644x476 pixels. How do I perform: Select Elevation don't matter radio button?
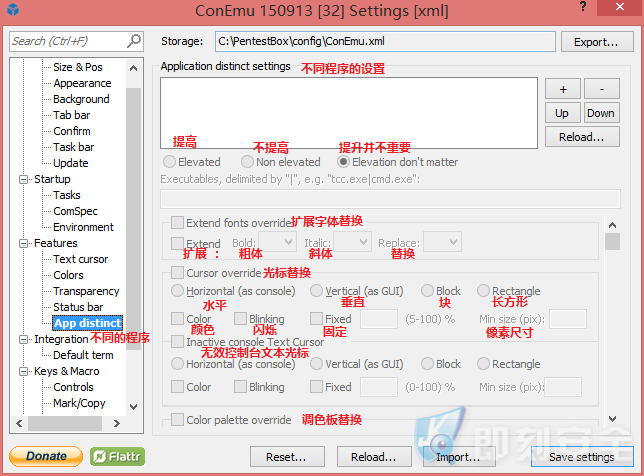pos(344,162)
